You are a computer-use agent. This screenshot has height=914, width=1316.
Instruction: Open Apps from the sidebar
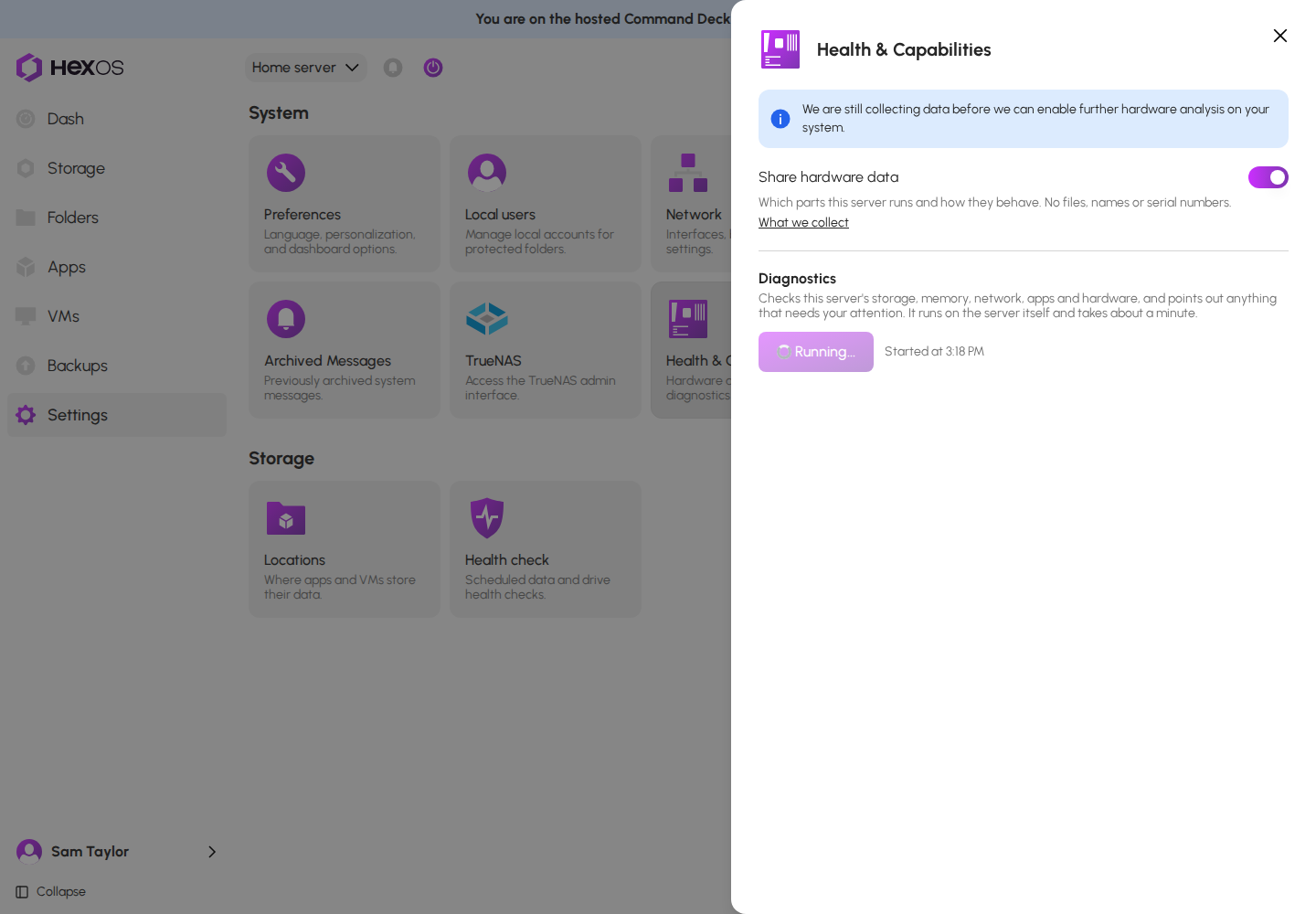pyautogui.click(x=117, y=267)
